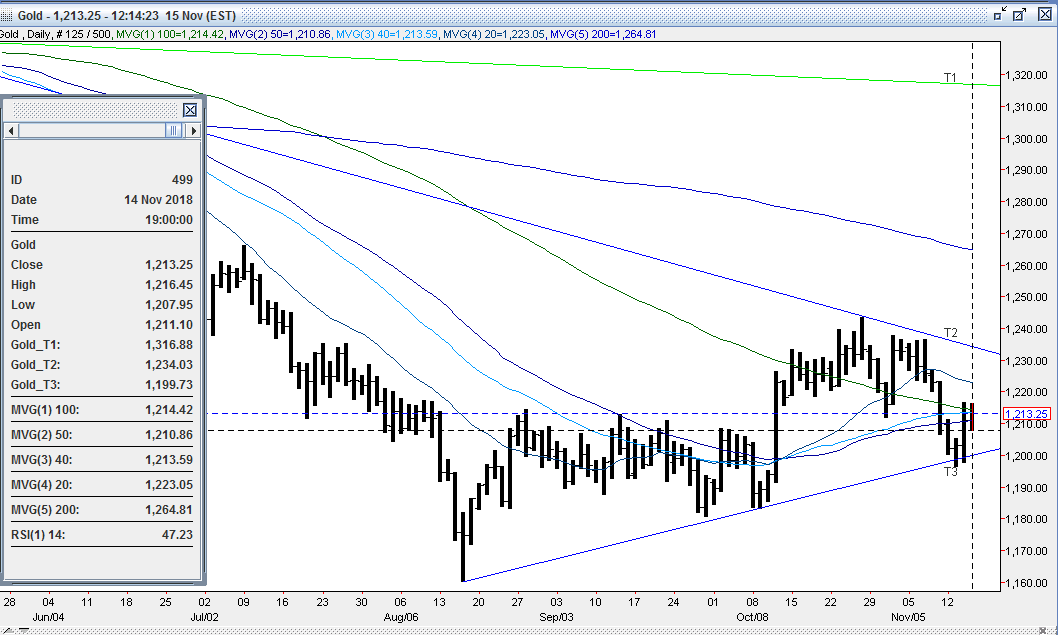The height and width of the screenshot is (635, 1058).
Task: Click MVG(1) 100=1,214.42 in the chart legend
Action: pos(169,34)
